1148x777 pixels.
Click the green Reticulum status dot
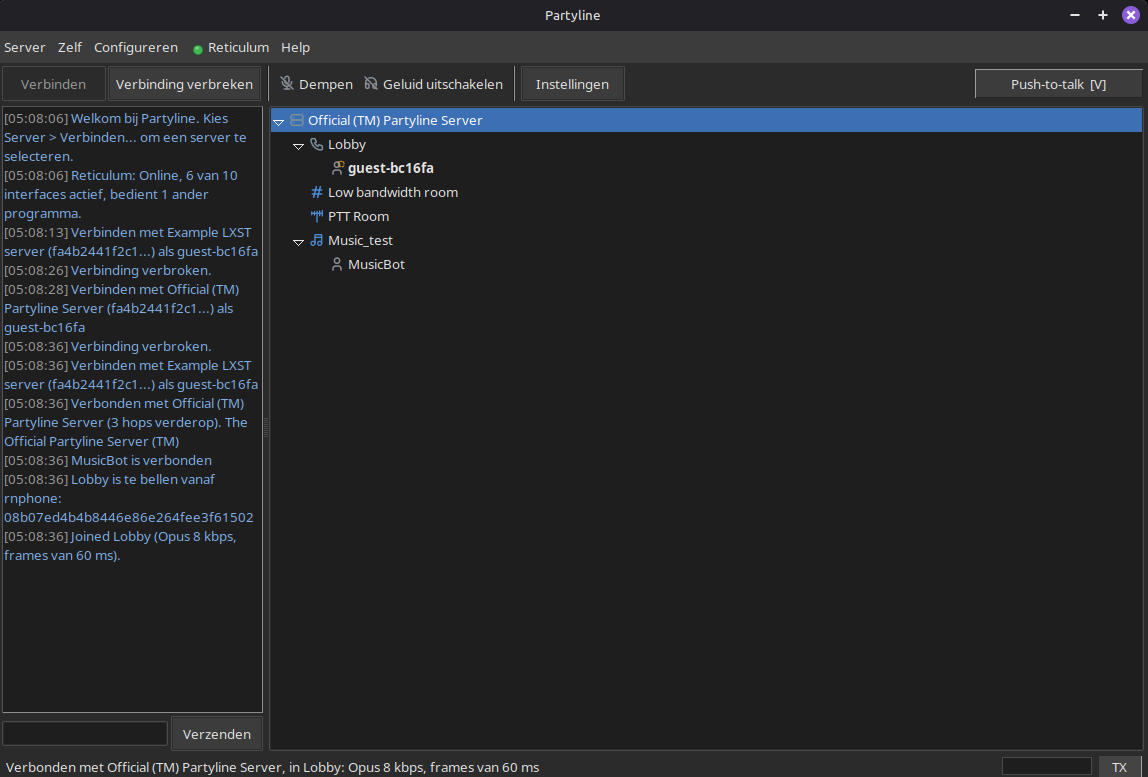pos(198,49)
